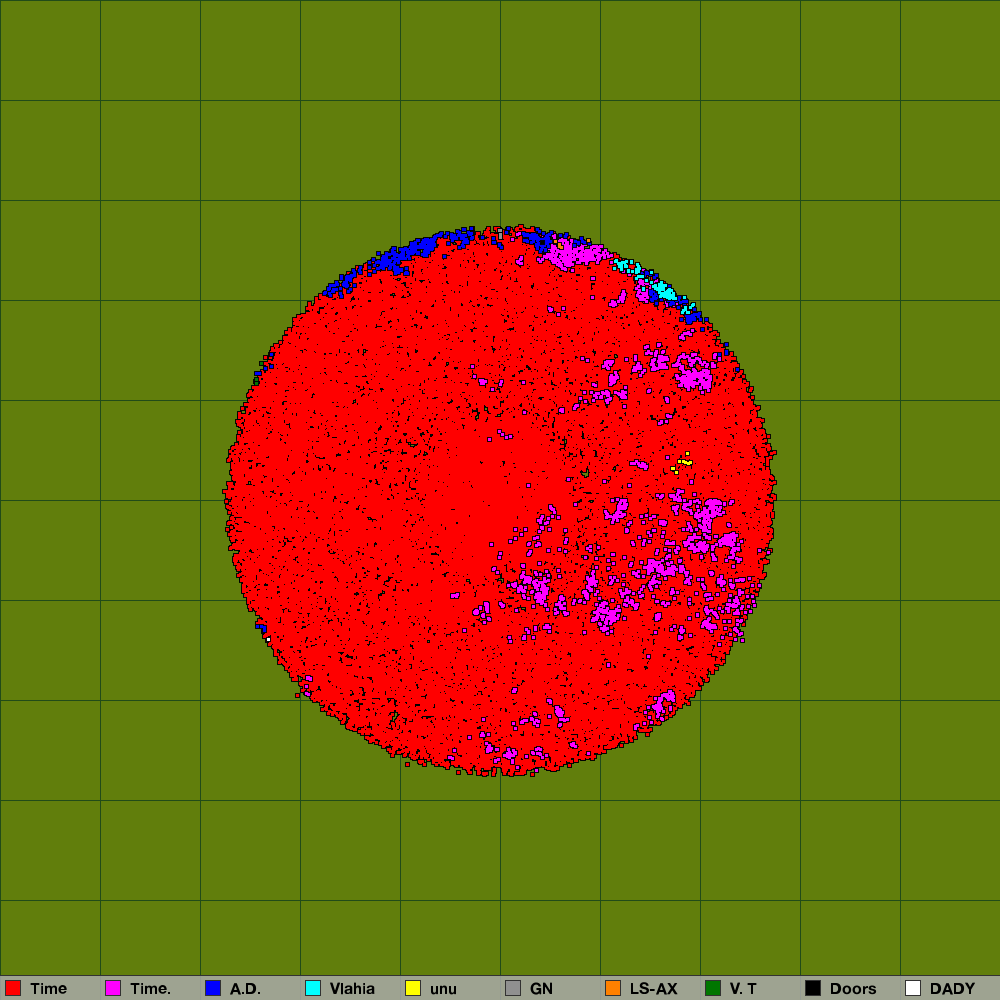
Task: Click the white DADY legend swatch
Action: click(x=913, y=988)
